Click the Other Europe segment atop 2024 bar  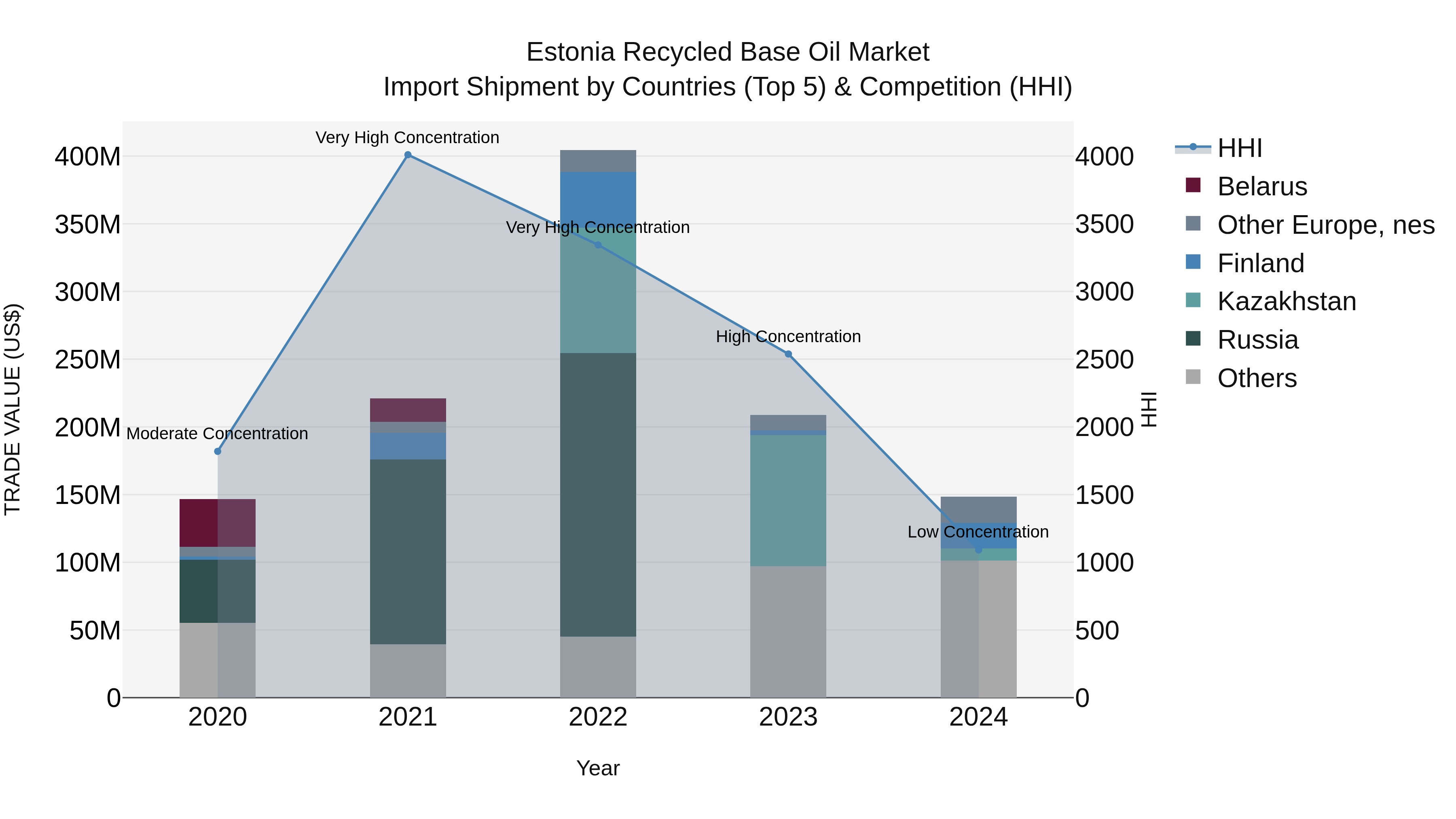978,509
